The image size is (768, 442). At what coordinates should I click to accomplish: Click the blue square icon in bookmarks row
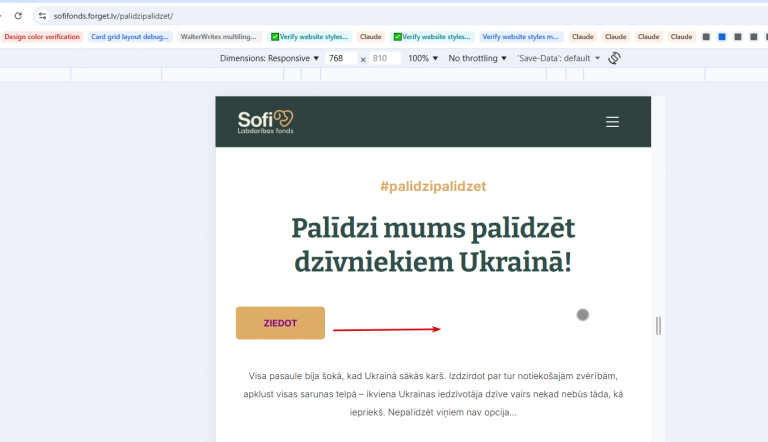click(722, 37)
